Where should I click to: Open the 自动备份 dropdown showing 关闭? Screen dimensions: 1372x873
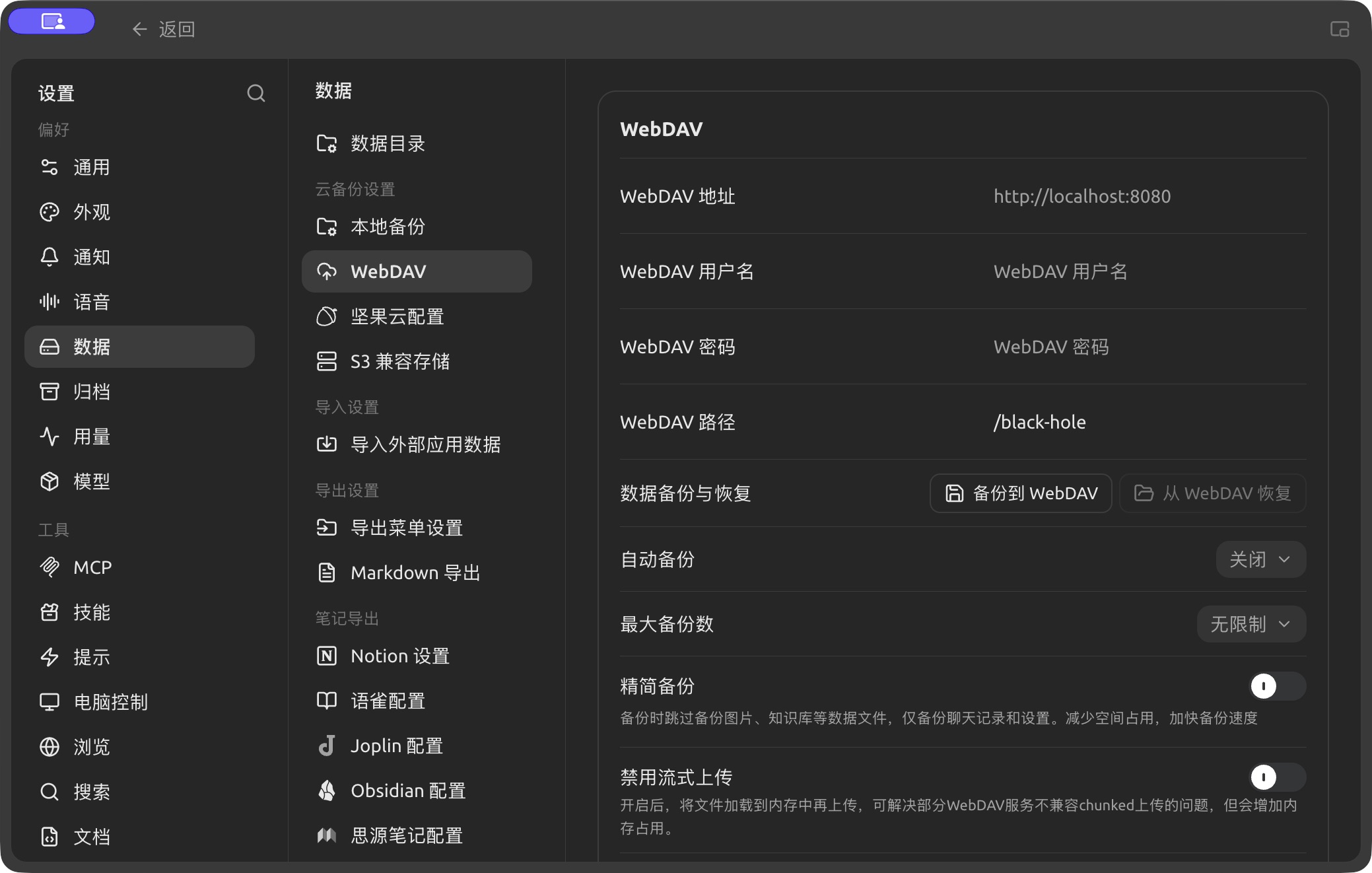coord(1260,559)
